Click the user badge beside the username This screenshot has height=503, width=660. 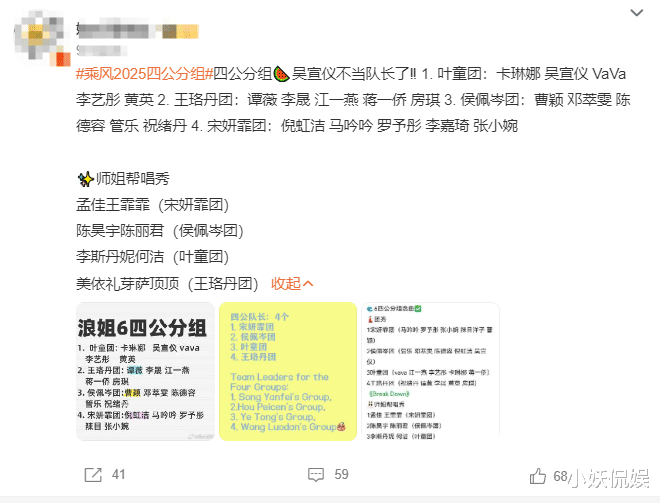tap(181, 32)
